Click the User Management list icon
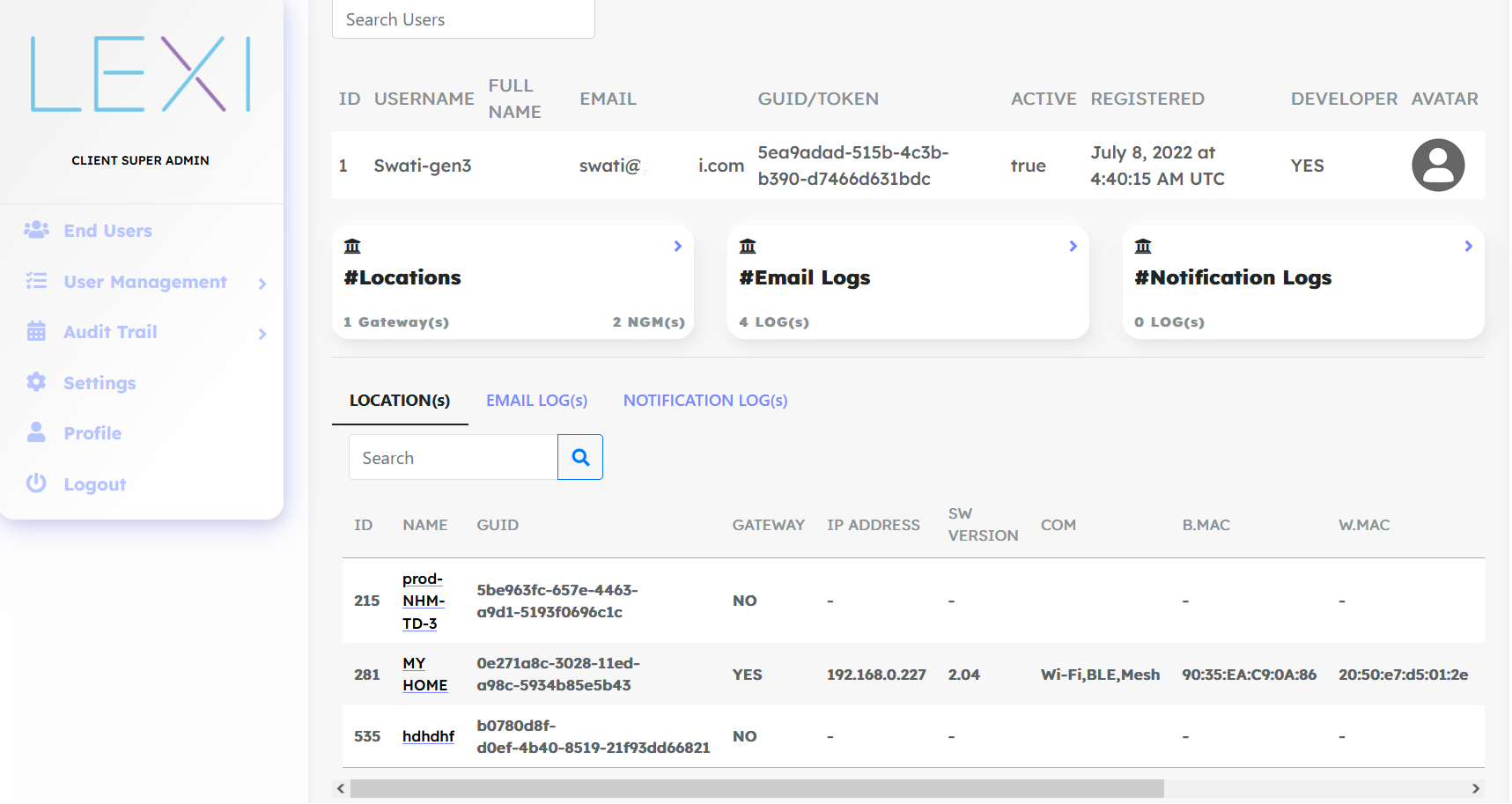1512x804 pixels. (x=36, y=281)
